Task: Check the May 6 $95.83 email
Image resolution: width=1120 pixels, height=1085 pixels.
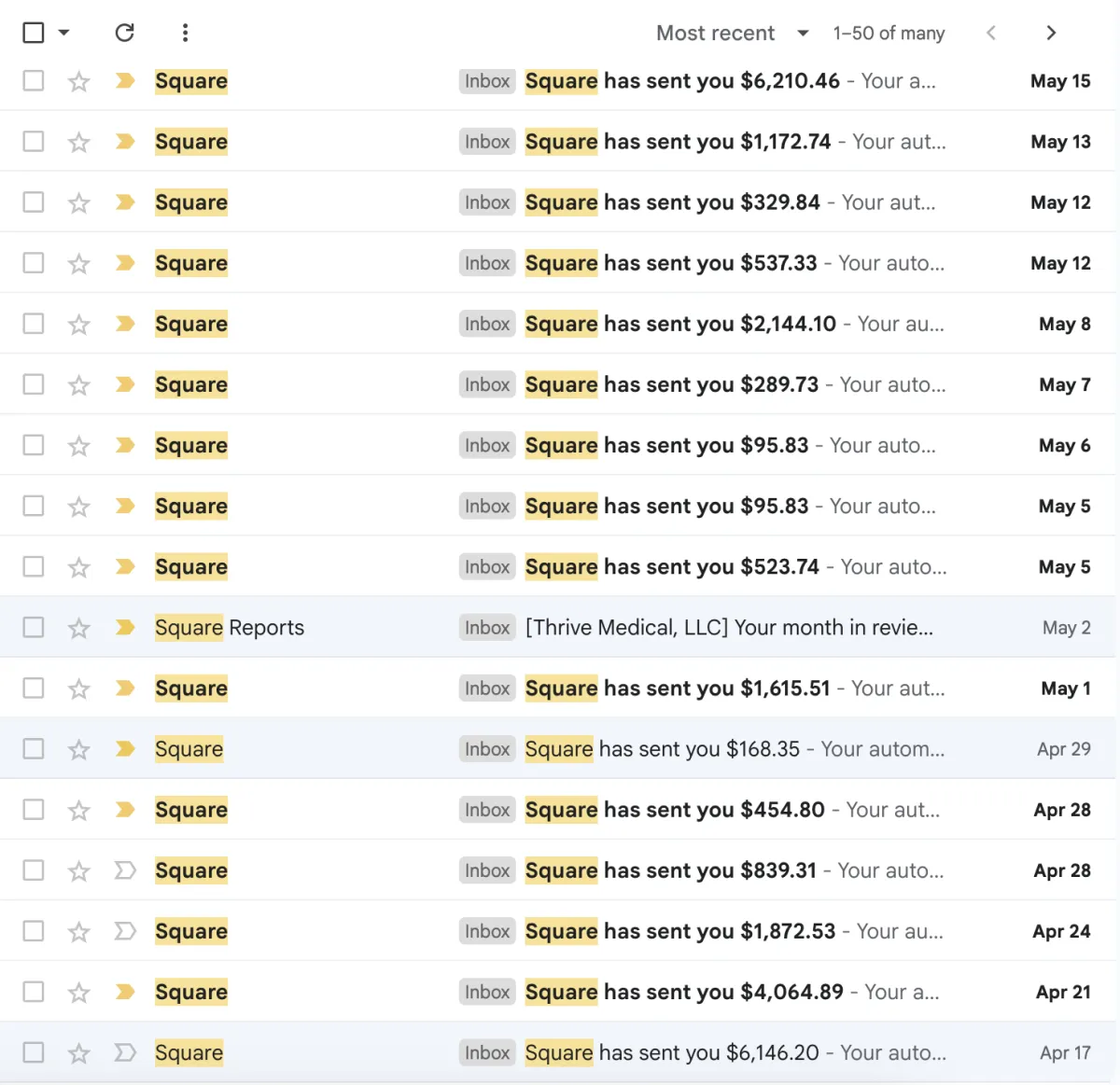Action: [x=34, y=445]
